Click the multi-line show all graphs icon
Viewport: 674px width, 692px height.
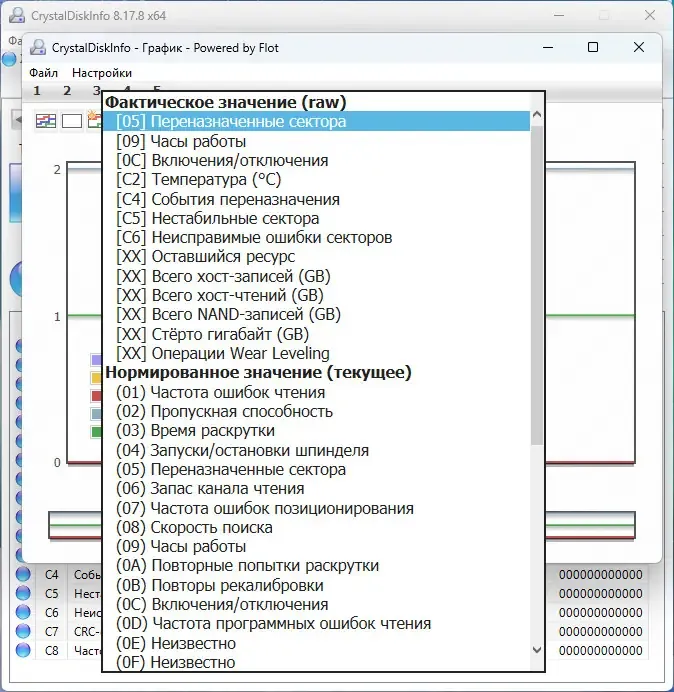coord(46,120)
